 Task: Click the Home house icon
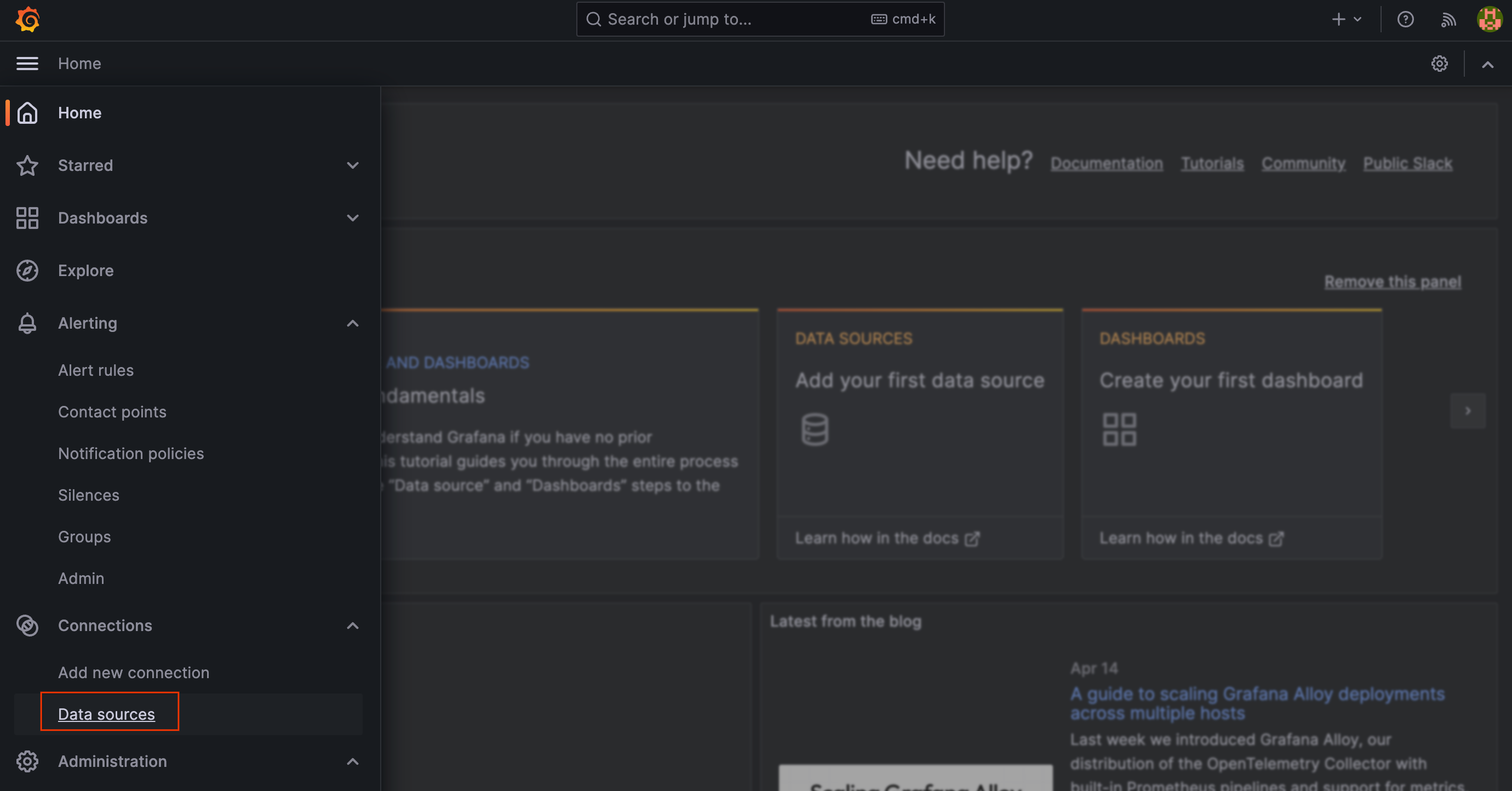click(x=27, y=112)
